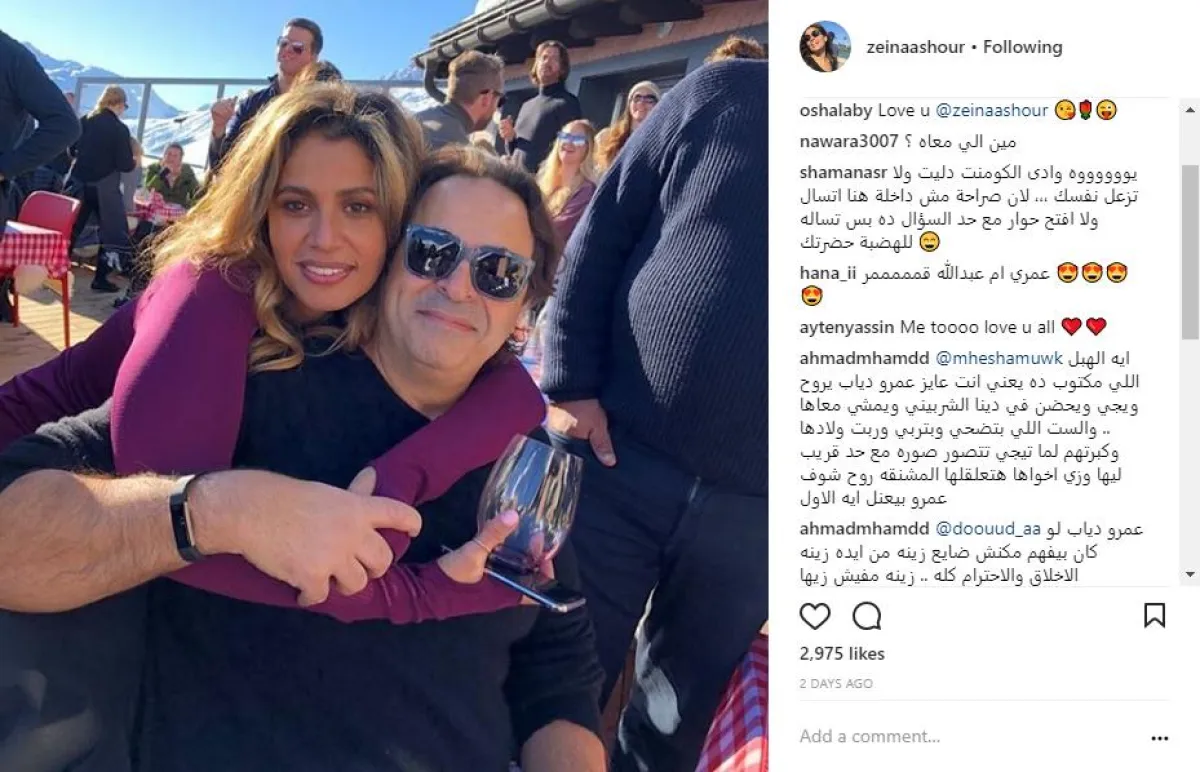
Task: Click the 2 DAYS AGO timestamp
Action: 836,684
